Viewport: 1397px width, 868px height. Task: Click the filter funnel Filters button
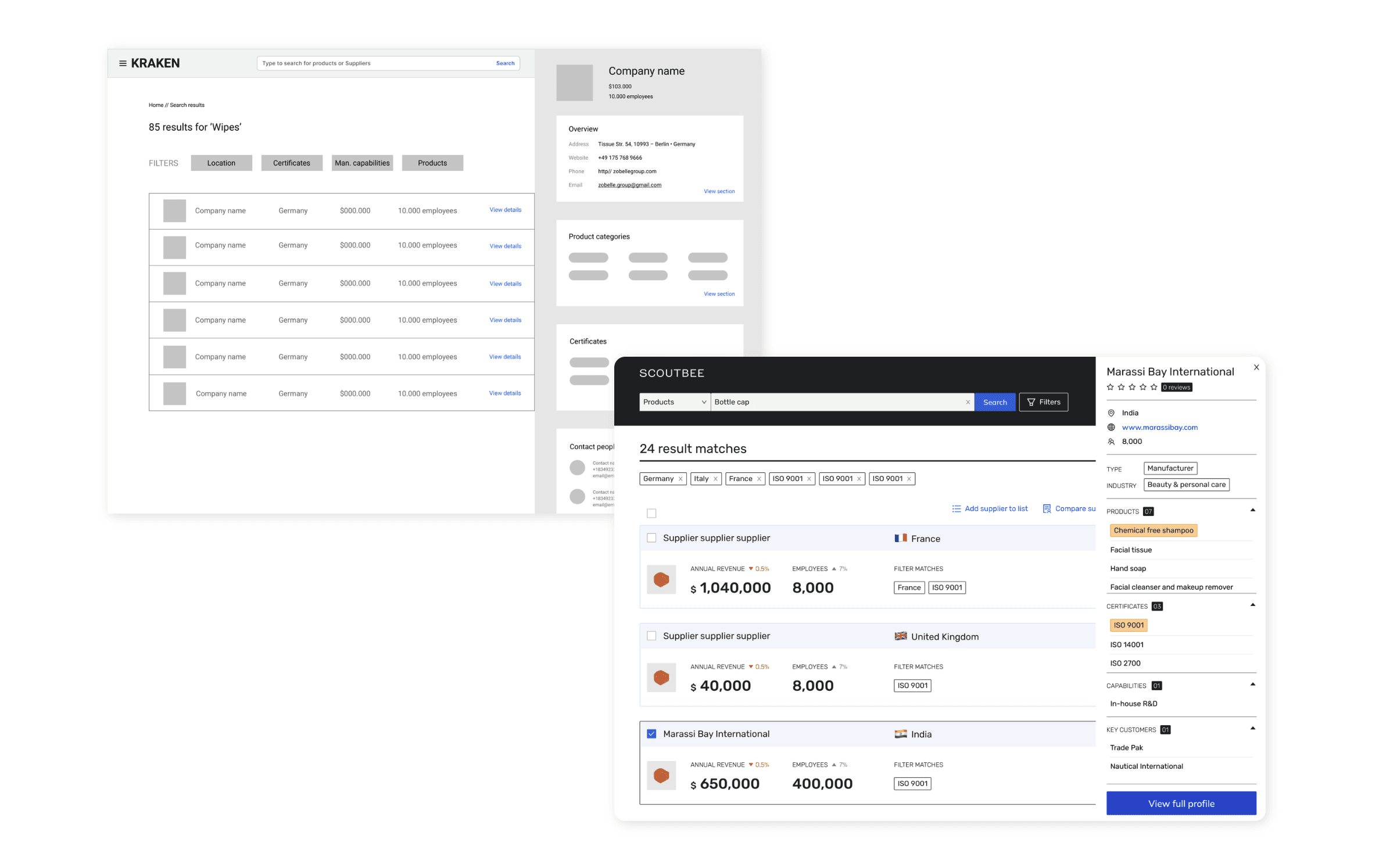pos(1043,402)
